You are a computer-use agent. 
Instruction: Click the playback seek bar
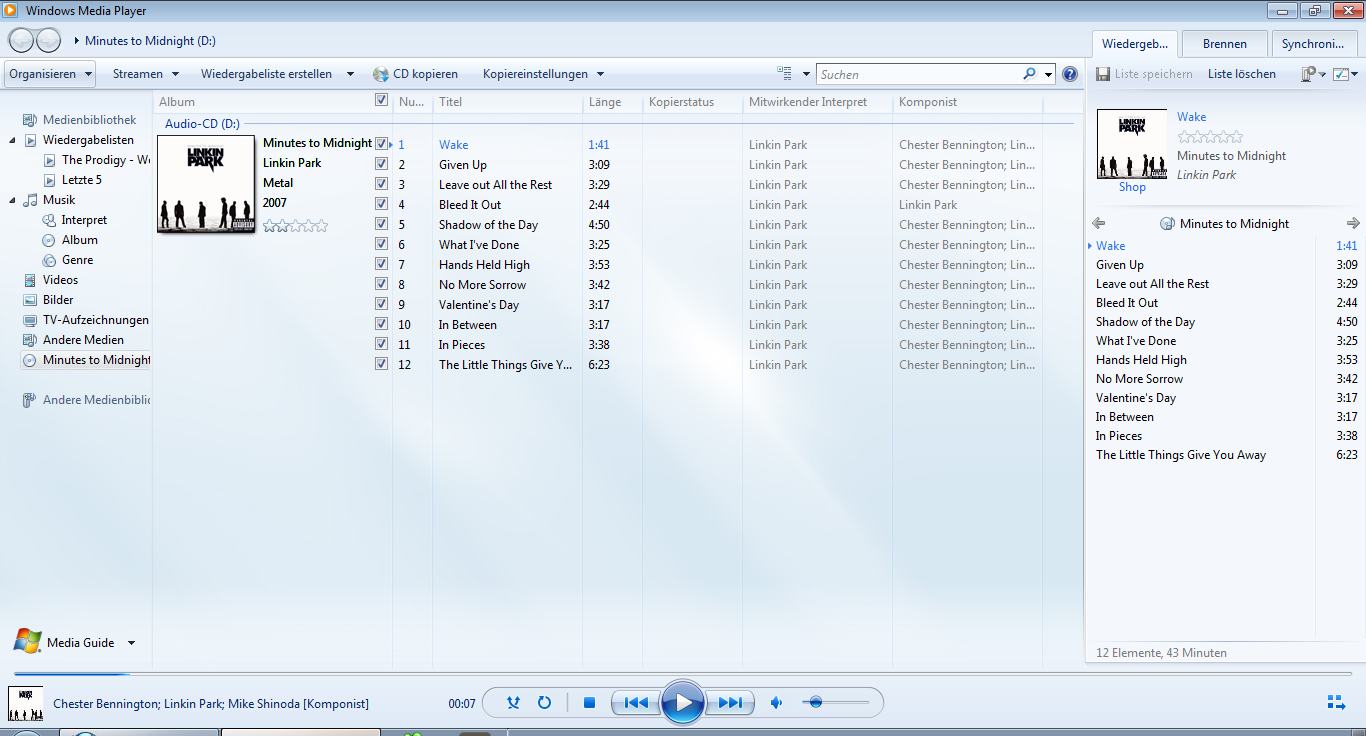click(683, 674)
